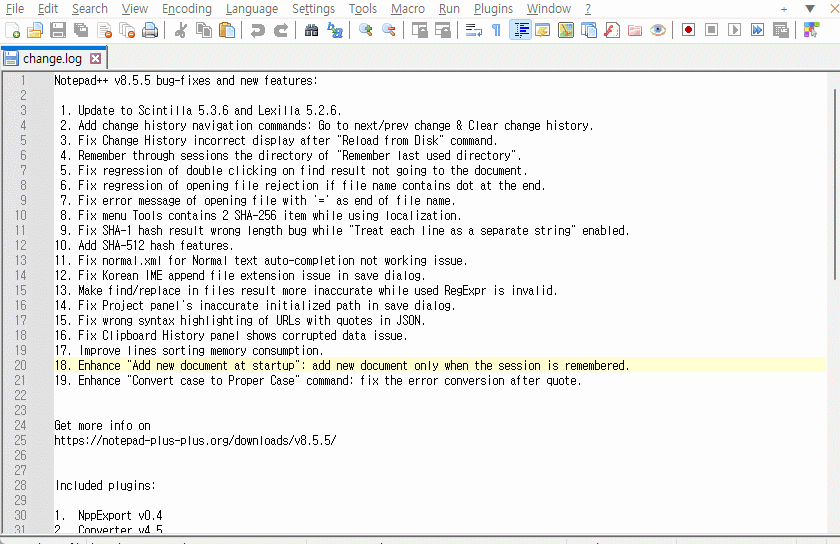The width and height of the screenshot is (840, 544).
Task: Click the 'Included plugins:' line
Action: click(x=105, y=486)
